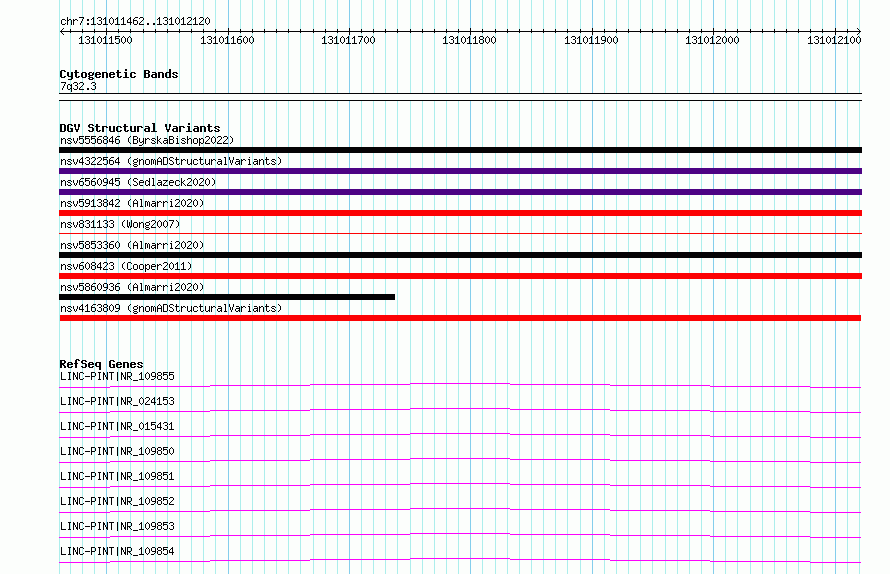The width and height of the screenshot is (890, 574).
Task: Select the LINC-PINT|NR_015431 gene label
Action: click(117, 426)
